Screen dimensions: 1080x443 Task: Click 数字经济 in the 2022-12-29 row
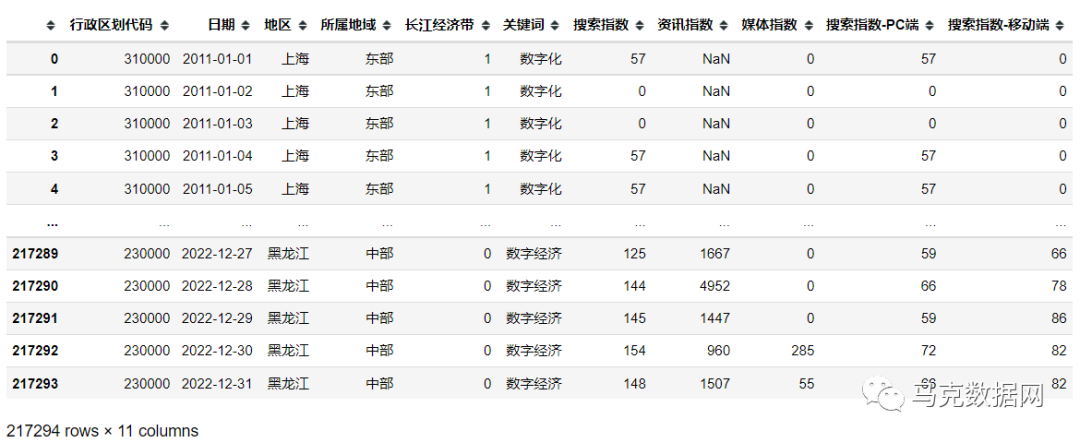[534, 319]
